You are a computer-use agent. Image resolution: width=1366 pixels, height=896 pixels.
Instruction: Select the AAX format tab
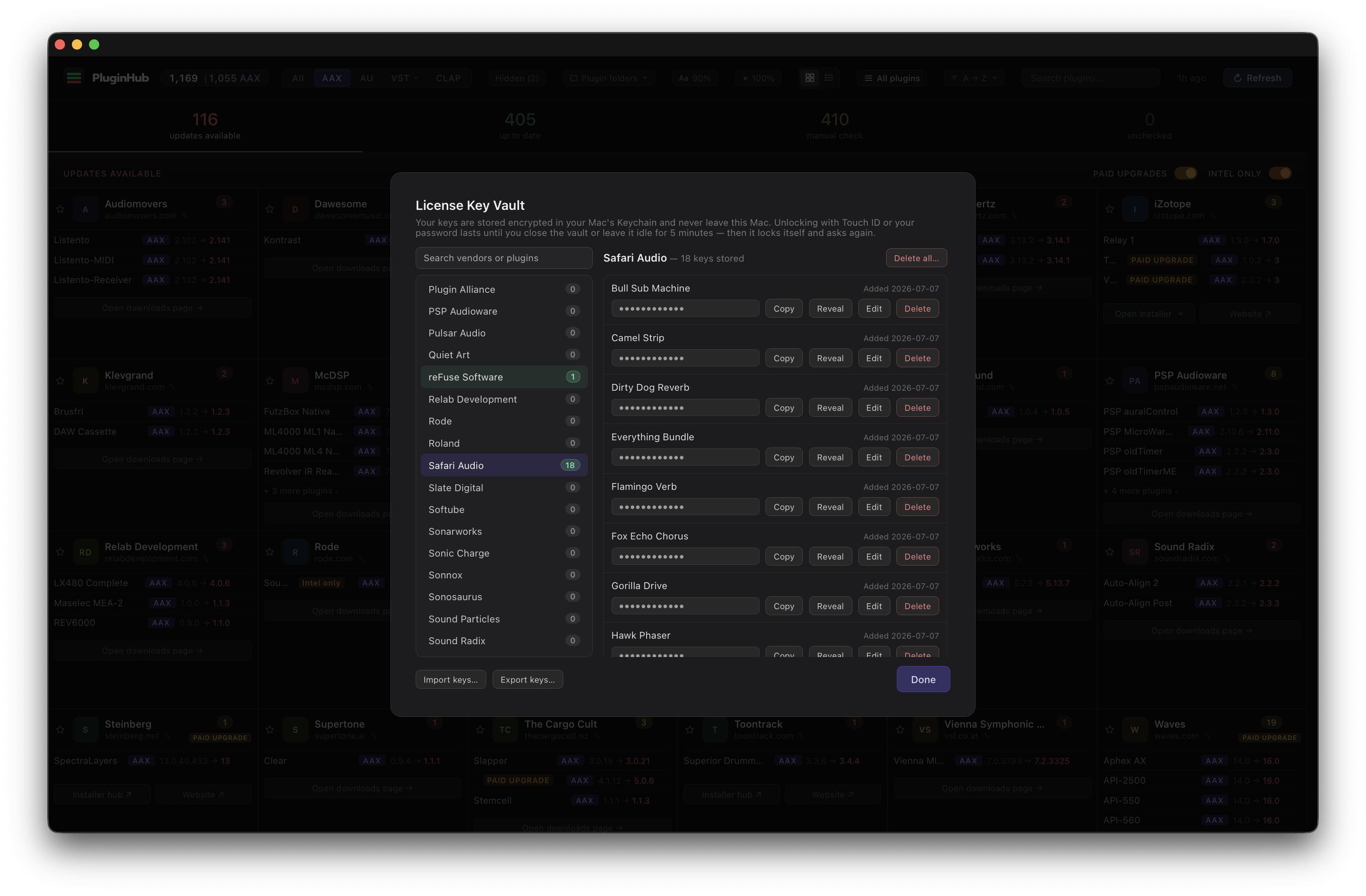[x=332, y=78]
